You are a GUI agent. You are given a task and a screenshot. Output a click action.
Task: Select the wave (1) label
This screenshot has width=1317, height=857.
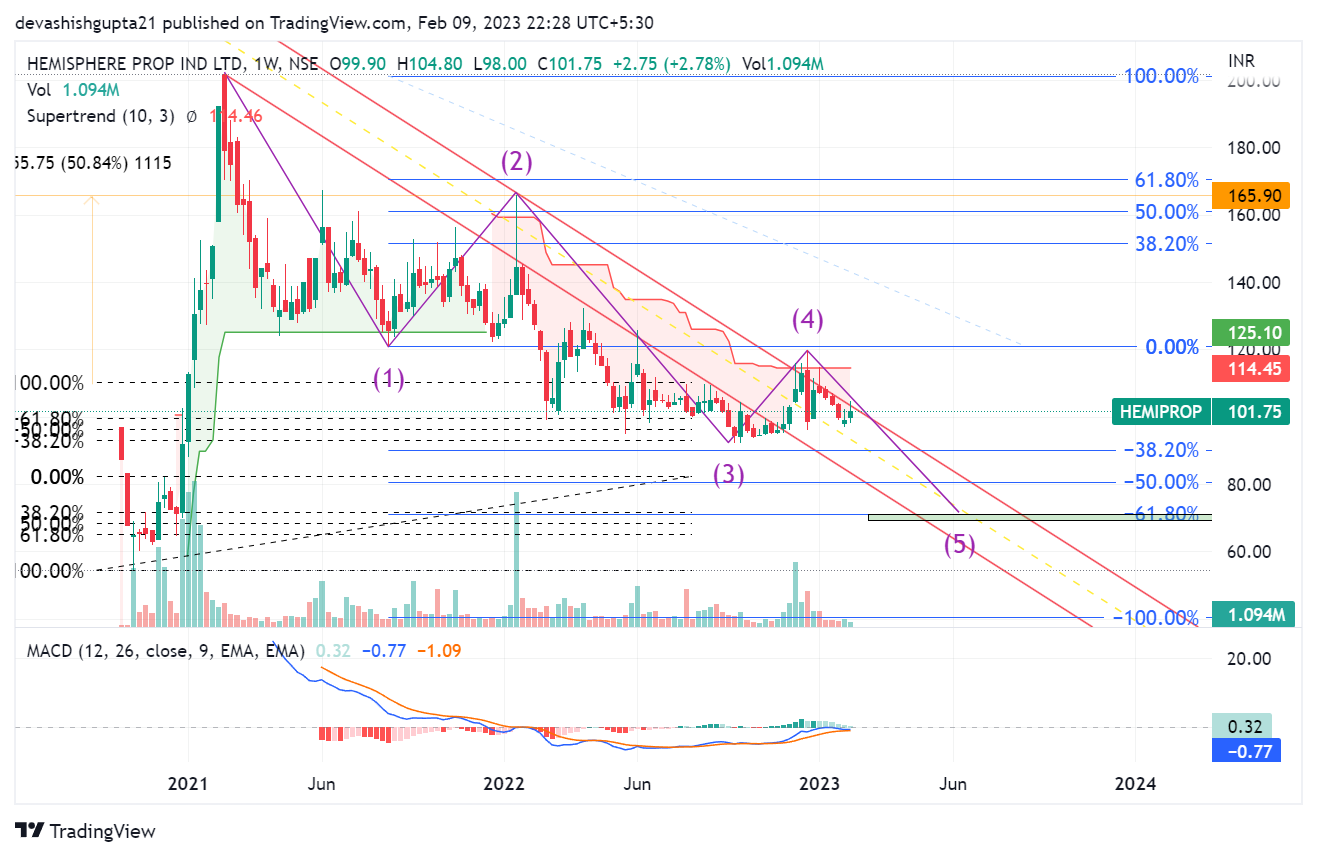pos(389,378)
